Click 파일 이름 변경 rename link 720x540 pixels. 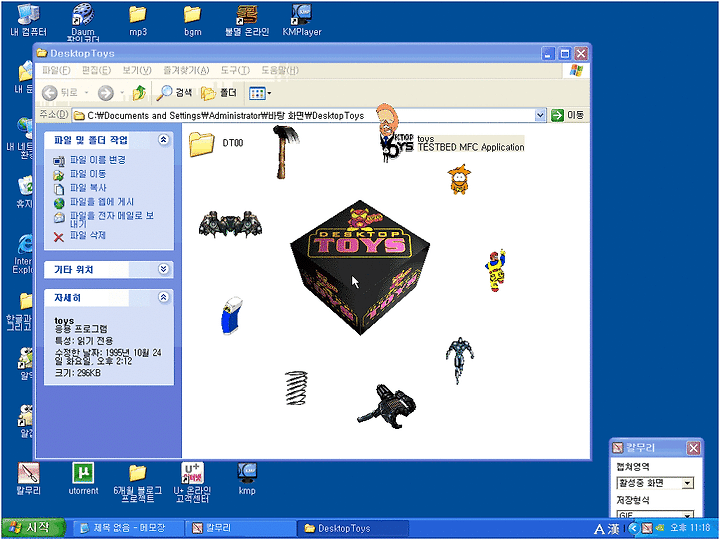(97, 160)
